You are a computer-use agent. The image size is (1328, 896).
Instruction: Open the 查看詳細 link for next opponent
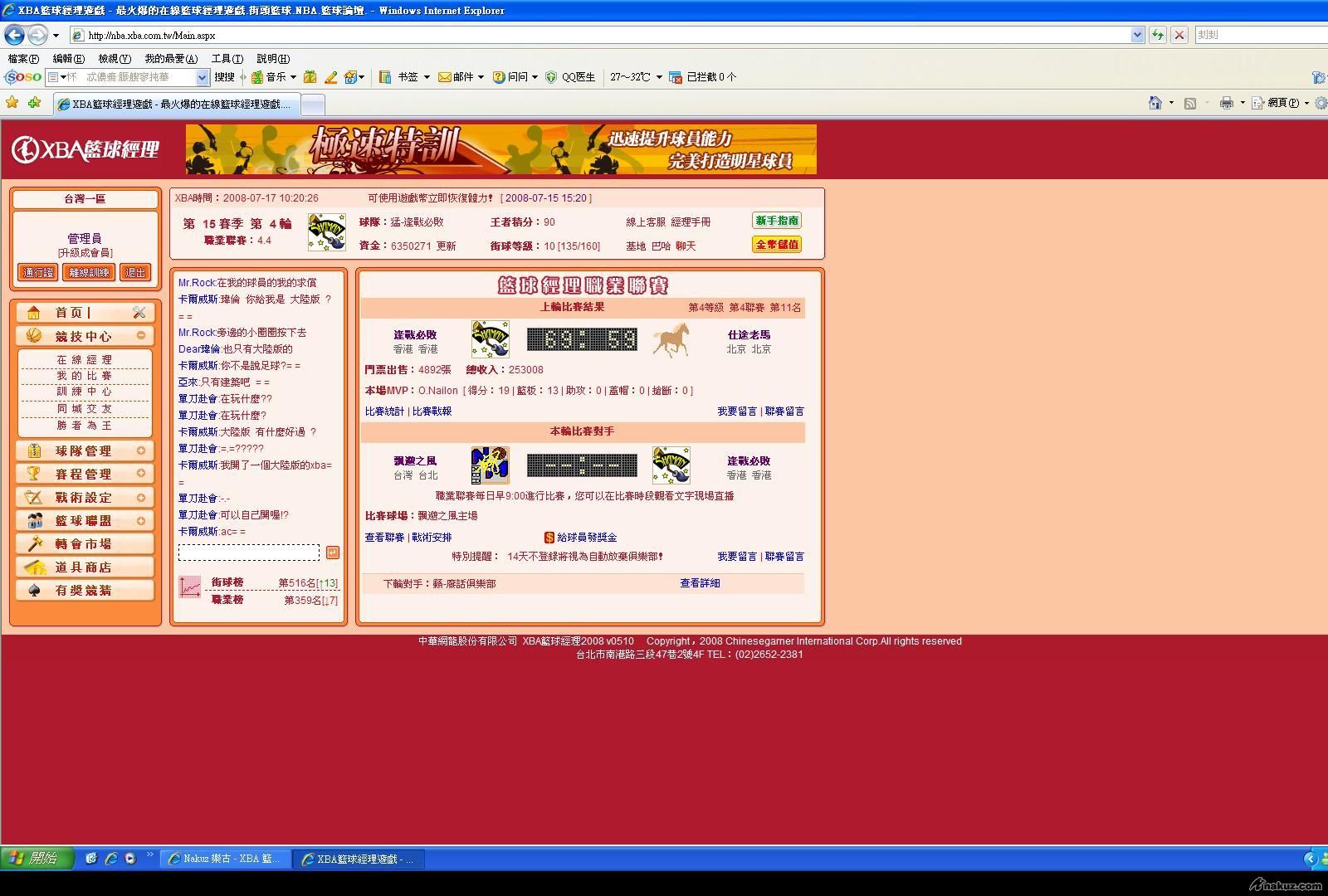point(700,583)
